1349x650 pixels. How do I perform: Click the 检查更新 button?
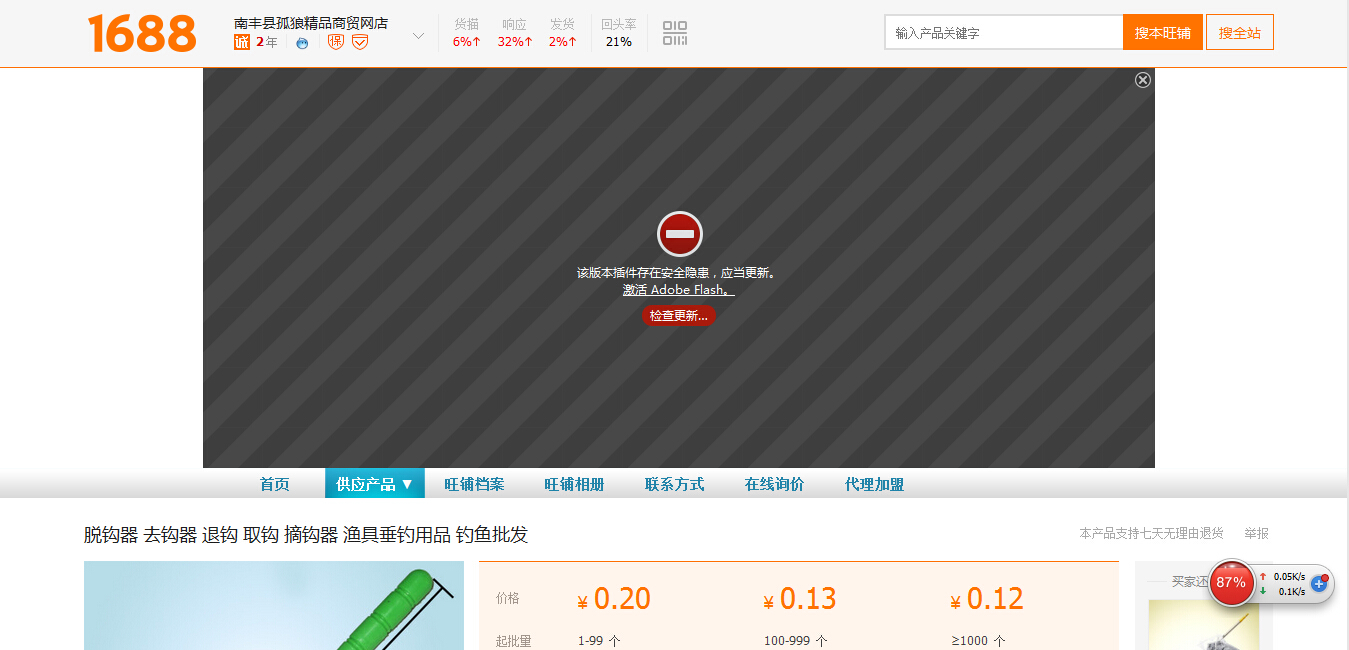(x=678, y=316)
